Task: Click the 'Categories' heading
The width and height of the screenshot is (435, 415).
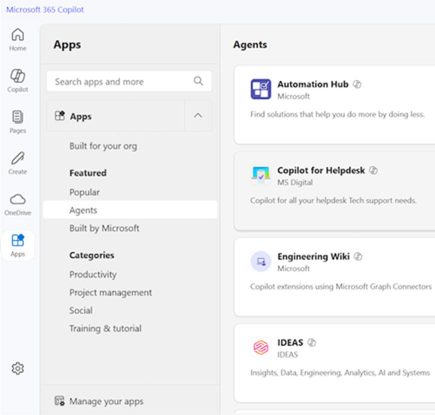Action: click(x=92, y=255)
